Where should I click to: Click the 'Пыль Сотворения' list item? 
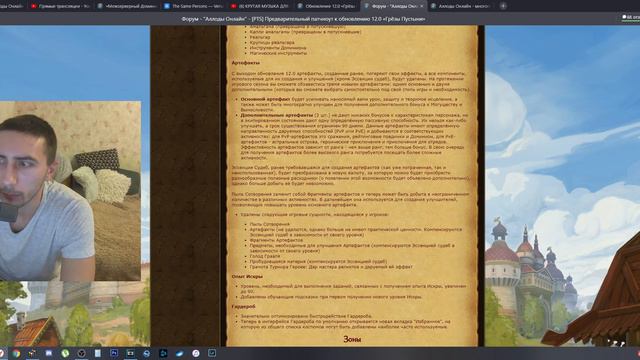270,224
